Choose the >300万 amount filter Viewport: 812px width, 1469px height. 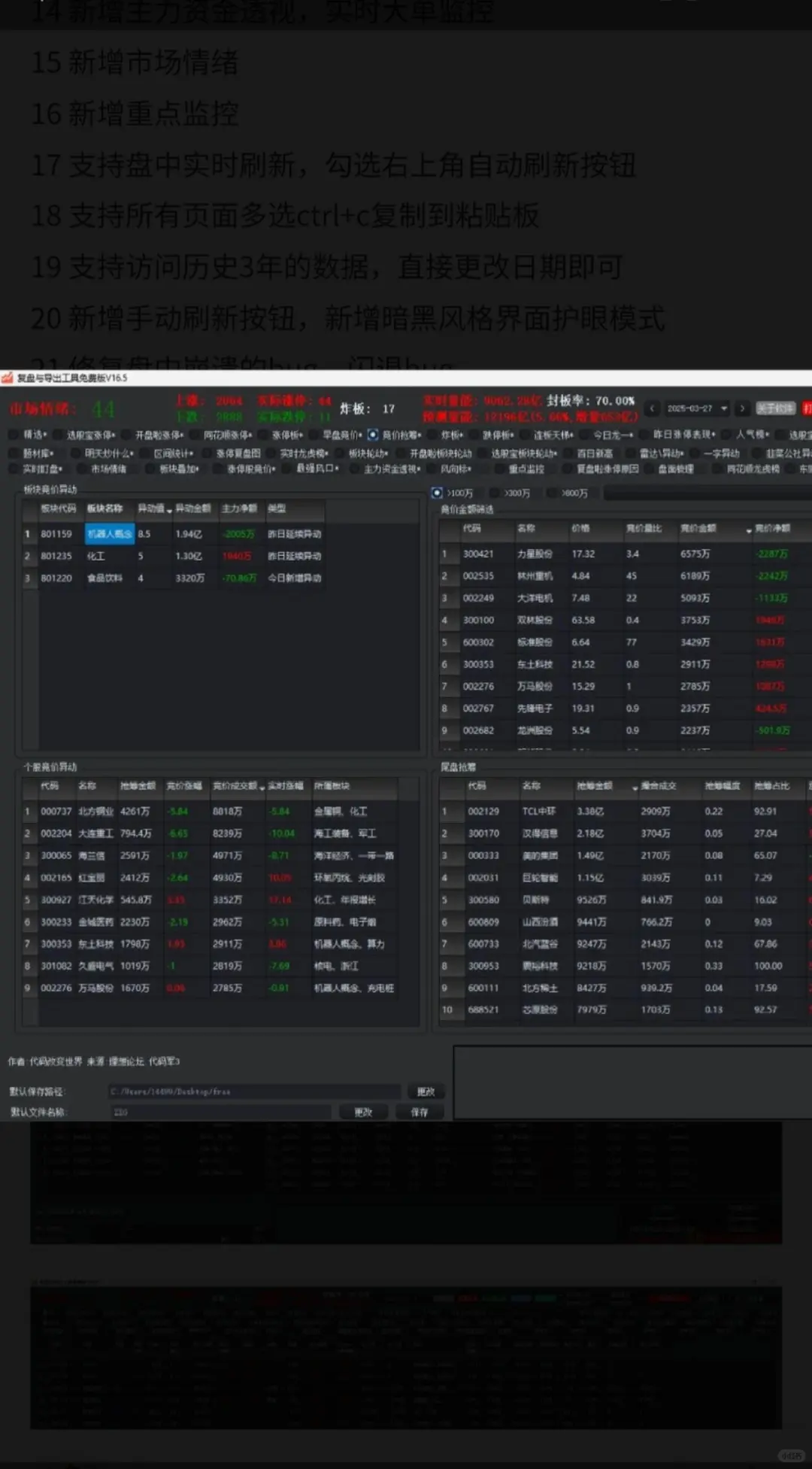pos(511,493)
